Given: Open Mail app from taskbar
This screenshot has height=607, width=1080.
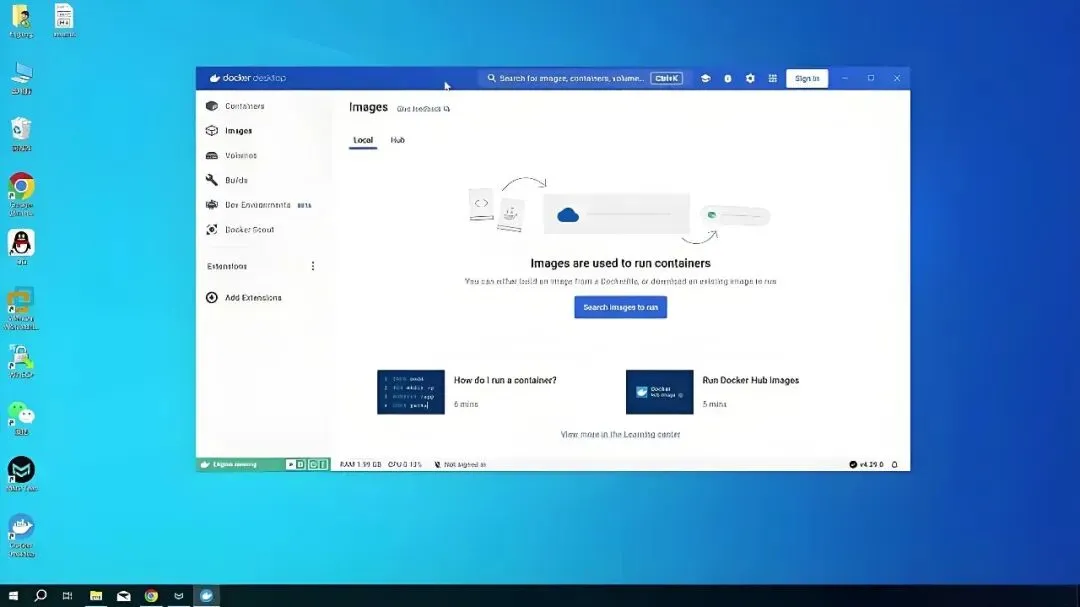Looking at the screenshot, I should coord(123,595).
